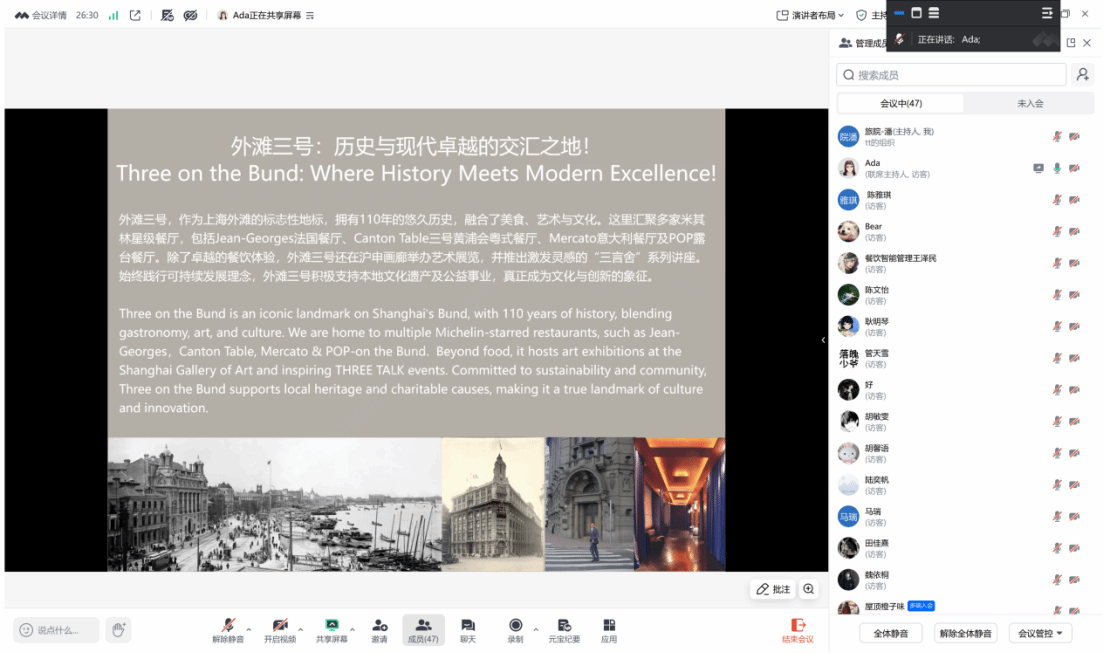Switch to the 未入会 tab
The image size is (1104, 653).
[x=1030, y=104]
